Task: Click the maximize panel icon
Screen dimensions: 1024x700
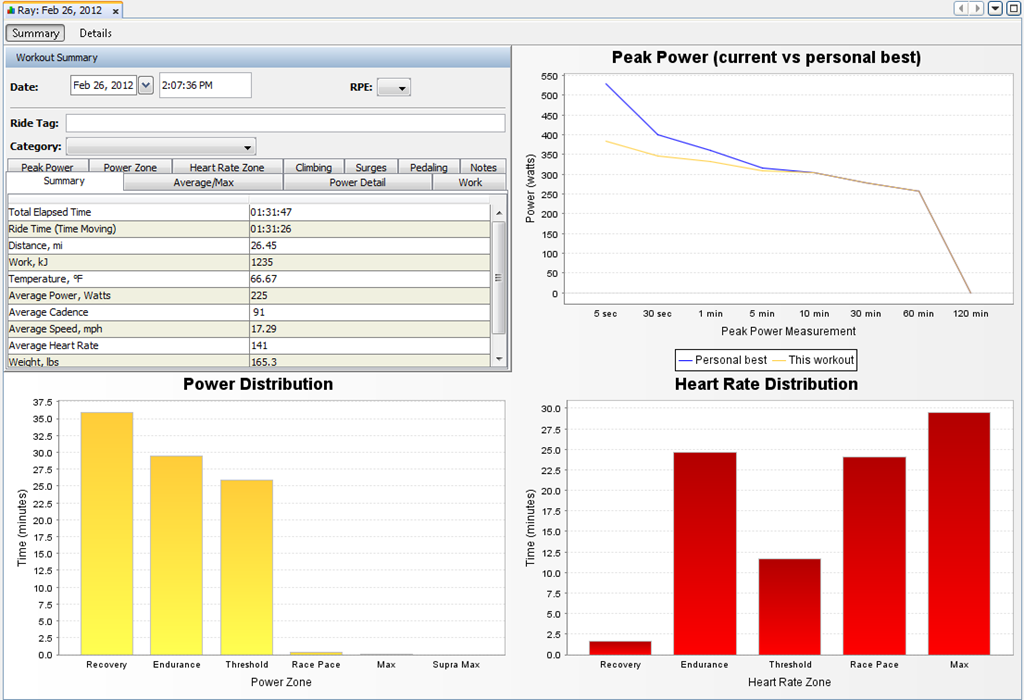Action: pyautogui.click(x=1014, y=8)
